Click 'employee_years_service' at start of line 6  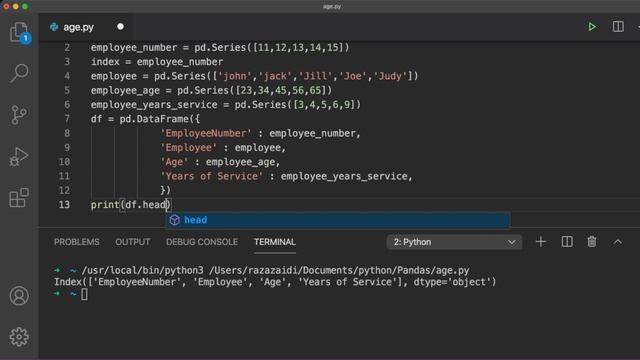click(x=154, y=104)
